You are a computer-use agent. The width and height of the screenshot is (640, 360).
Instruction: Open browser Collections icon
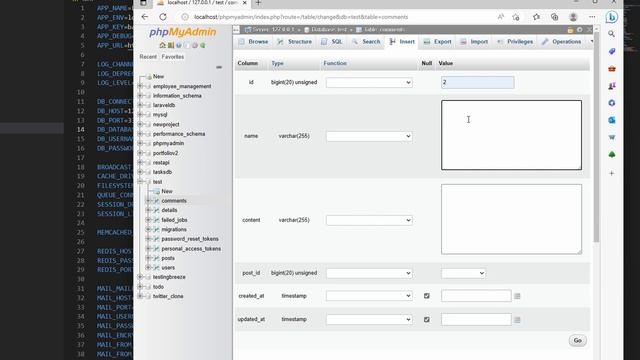pos(554,17)
